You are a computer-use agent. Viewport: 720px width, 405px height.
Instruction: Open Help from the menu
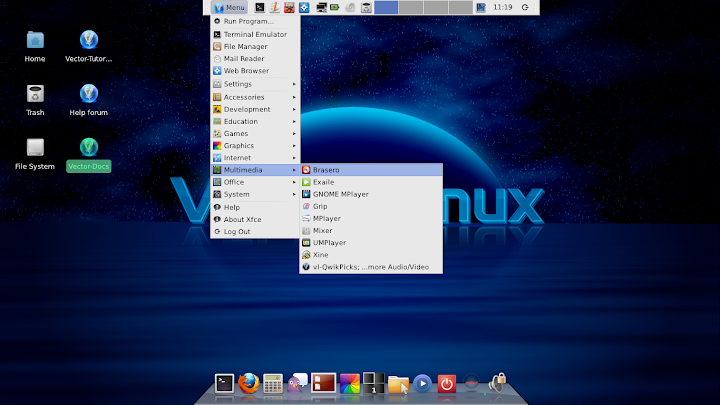click(255, 208)
